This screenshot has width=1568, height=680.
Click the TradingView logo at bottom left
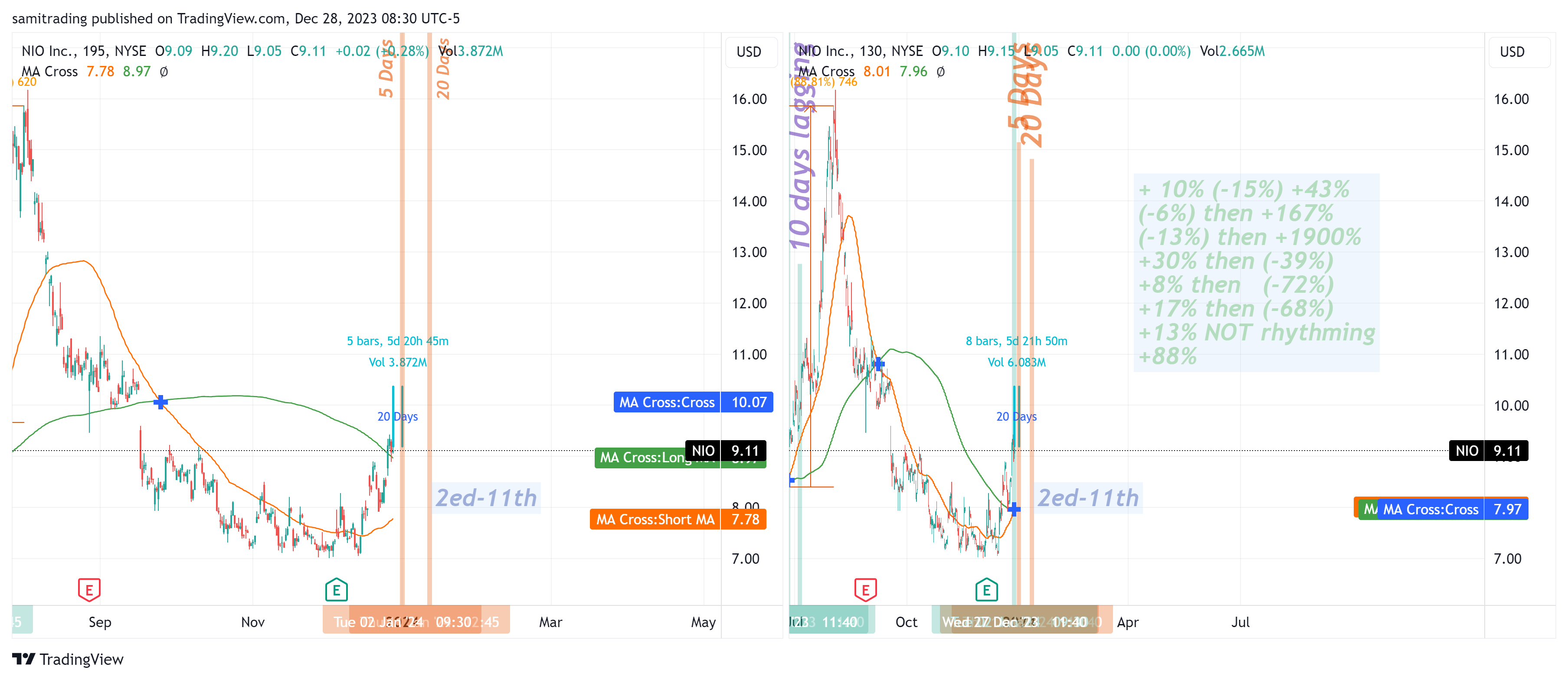click(68, 659)
